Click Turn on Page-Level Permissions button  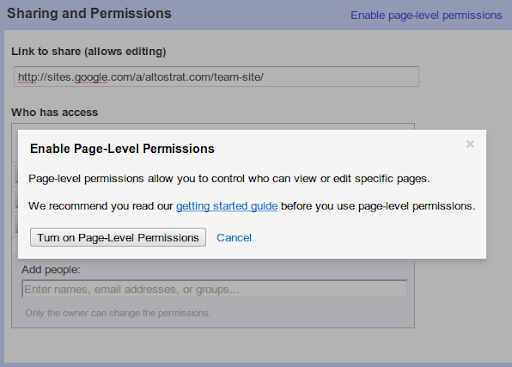pos(118,237)
